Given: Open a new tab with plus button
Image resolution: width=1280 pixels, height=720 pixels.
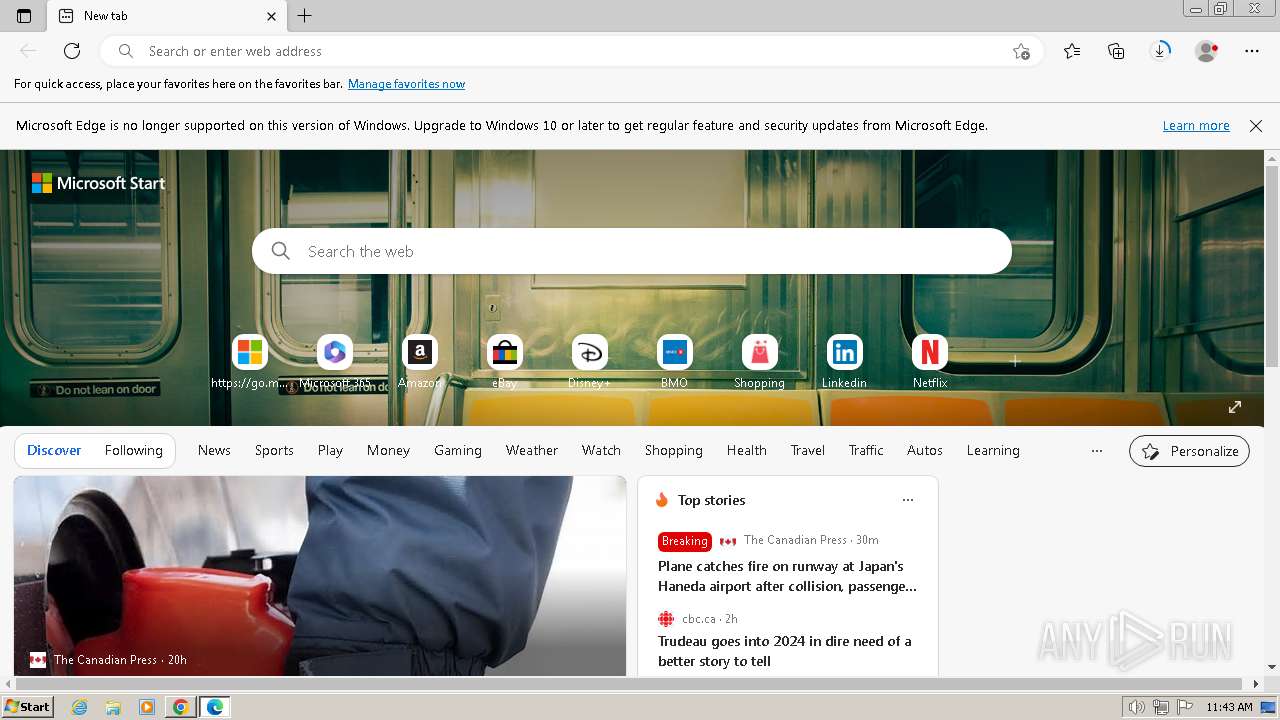Looking at the screenshot, I should pyautogui.click(x=305, y=16).
